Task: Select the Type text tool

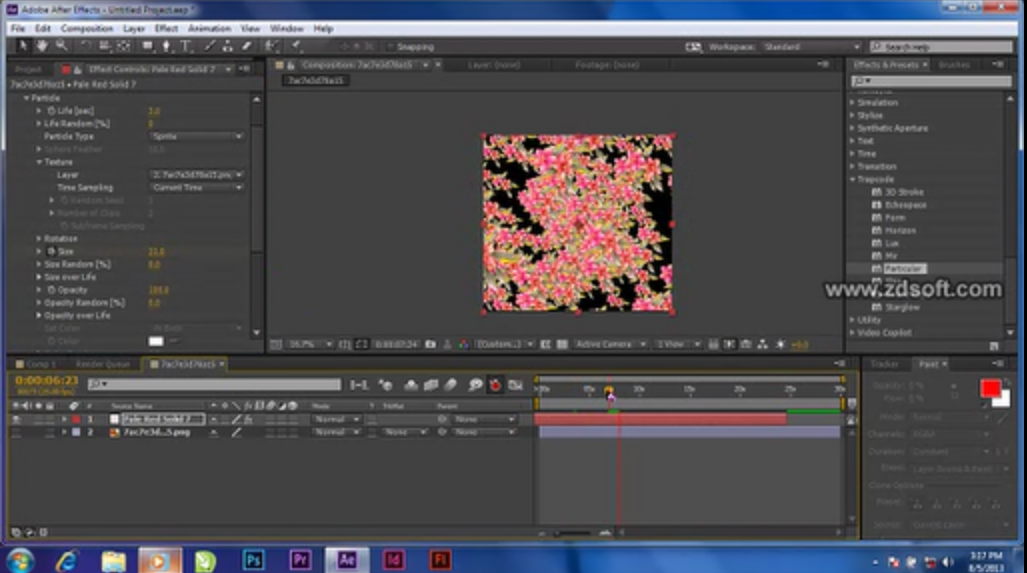Action: (x=186, y=46)
